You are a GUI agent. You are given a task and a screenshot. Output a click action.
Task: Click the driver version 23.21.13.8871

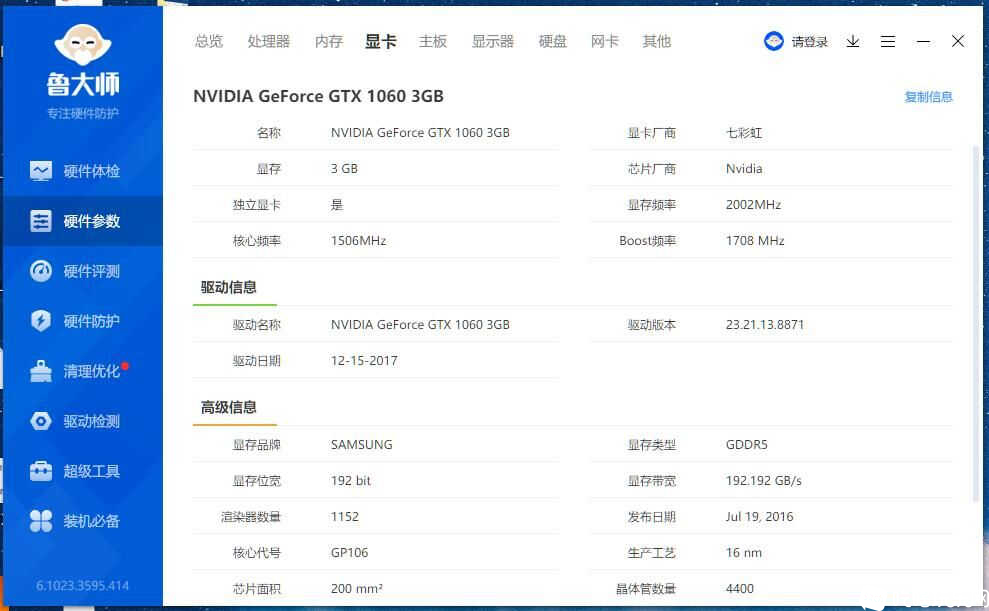(764, 325)
